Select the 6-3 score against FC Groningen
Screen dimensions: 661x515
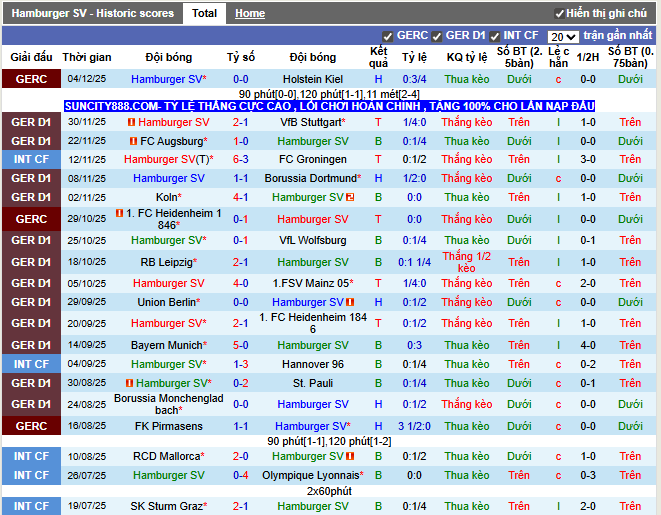tap(240, 159)
